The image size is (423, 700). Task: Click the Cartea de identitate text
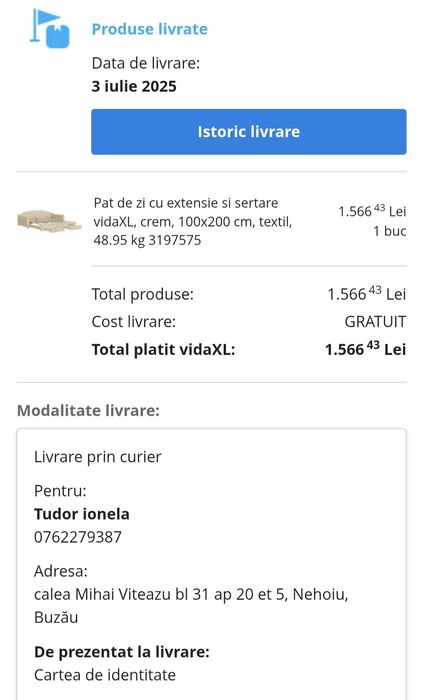[x=105, y=675]
